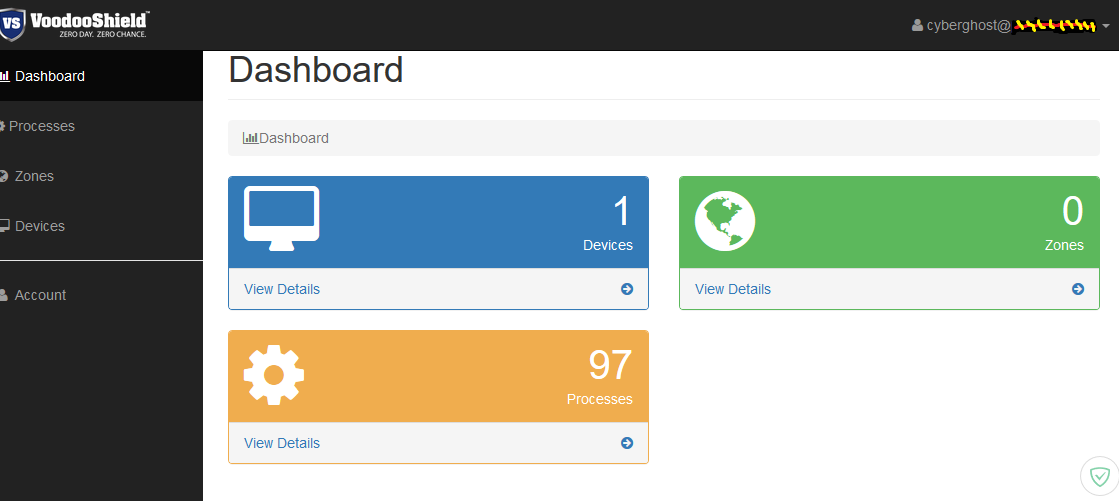Click View Details under Zones

click(733, 289)
